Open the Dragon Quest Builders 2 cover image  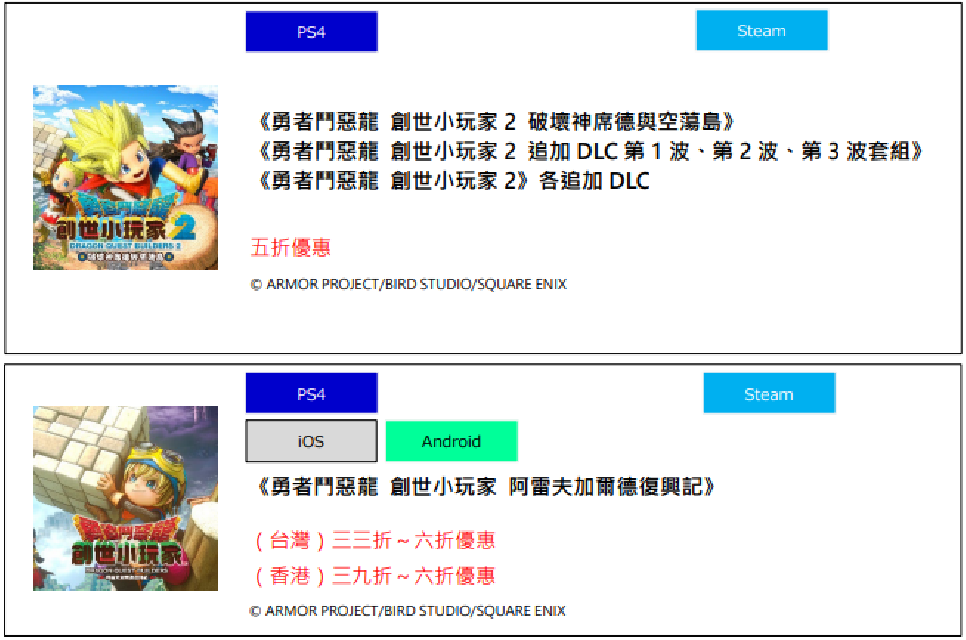[x=125, y=177]
